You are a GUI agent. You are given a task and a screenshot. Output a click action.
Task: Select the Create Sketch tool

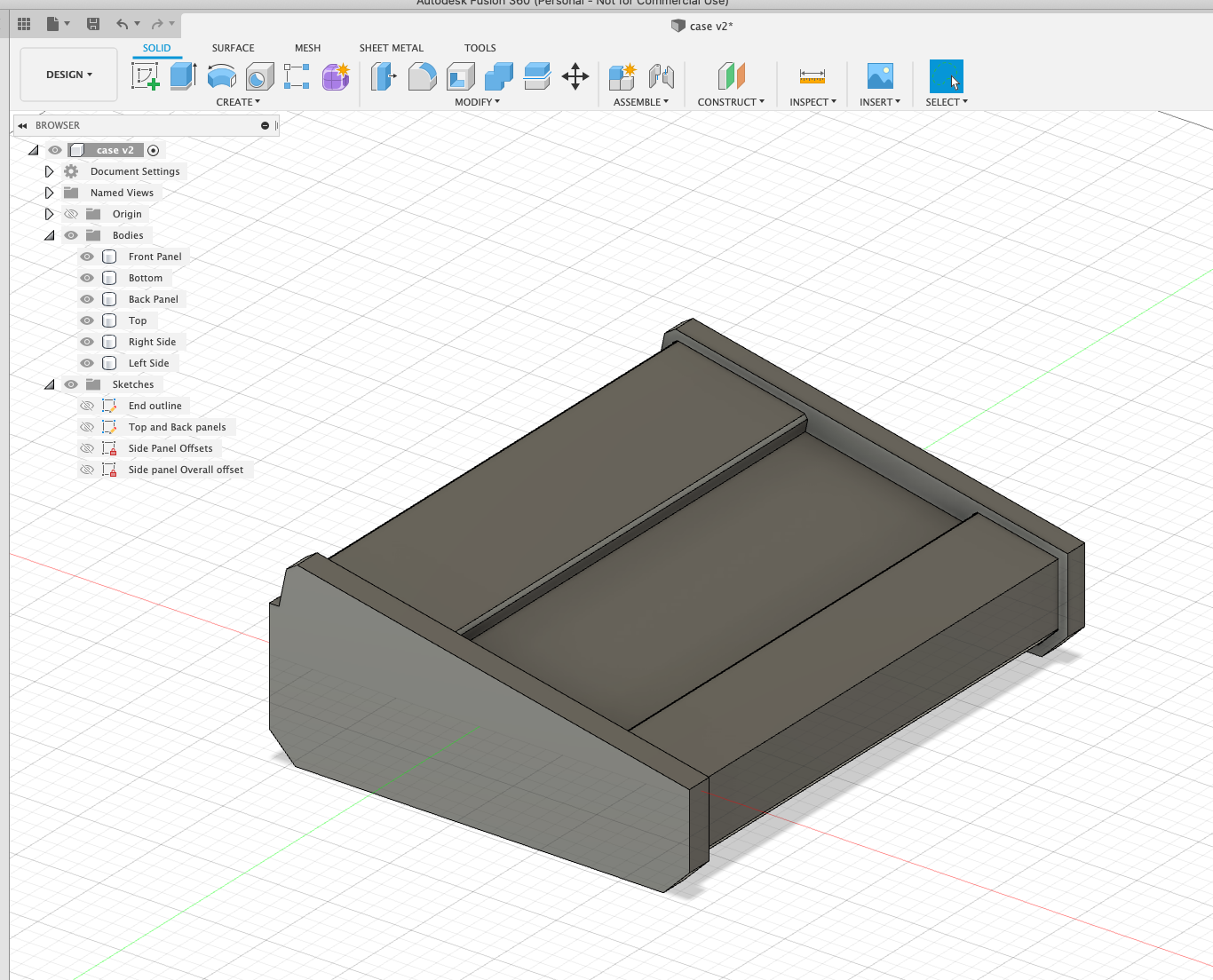[x=145, y=76]
